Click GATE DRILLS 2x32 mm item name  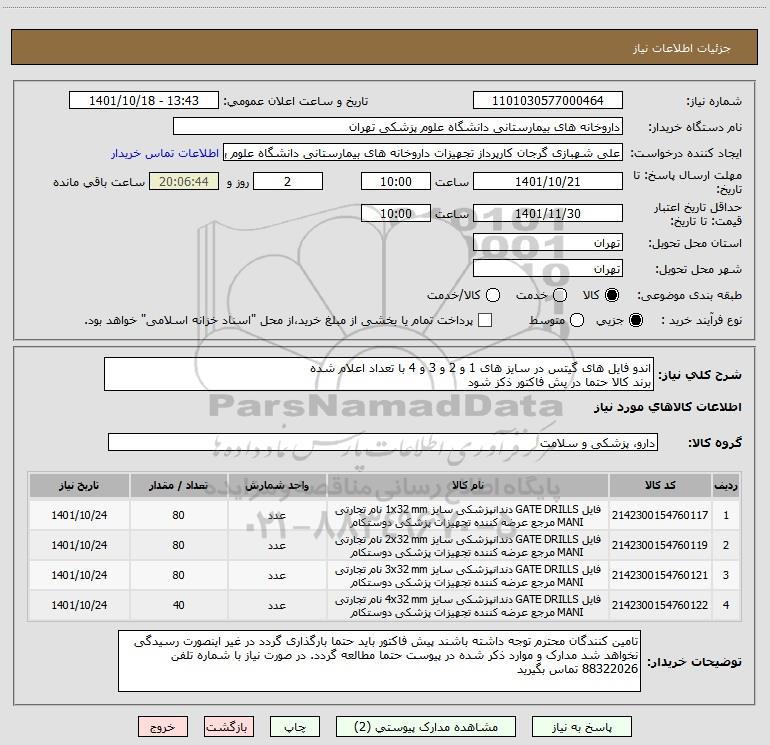pyautogui.click(x=468, y=546)
